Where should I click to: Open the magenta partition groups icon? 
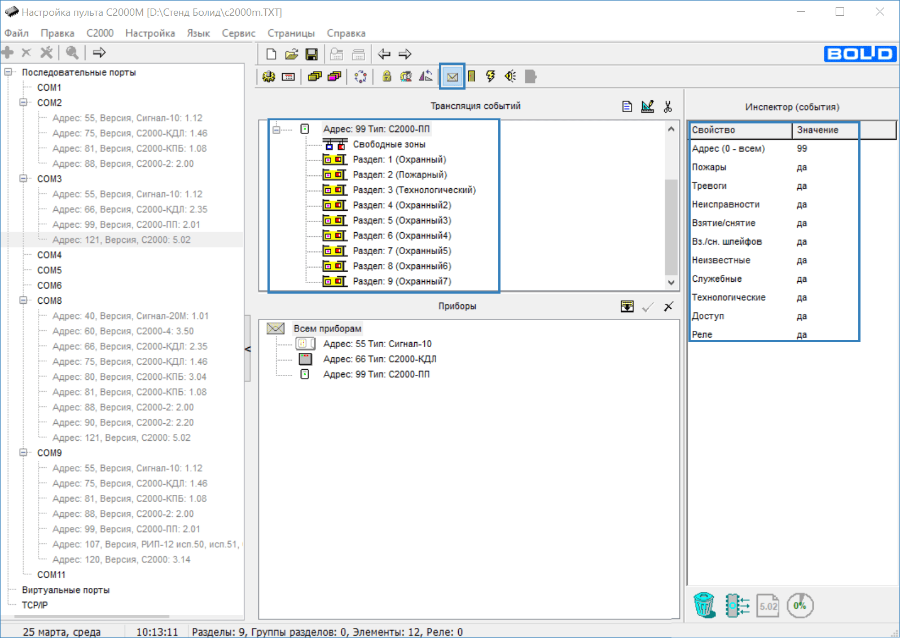coord(334,76)
